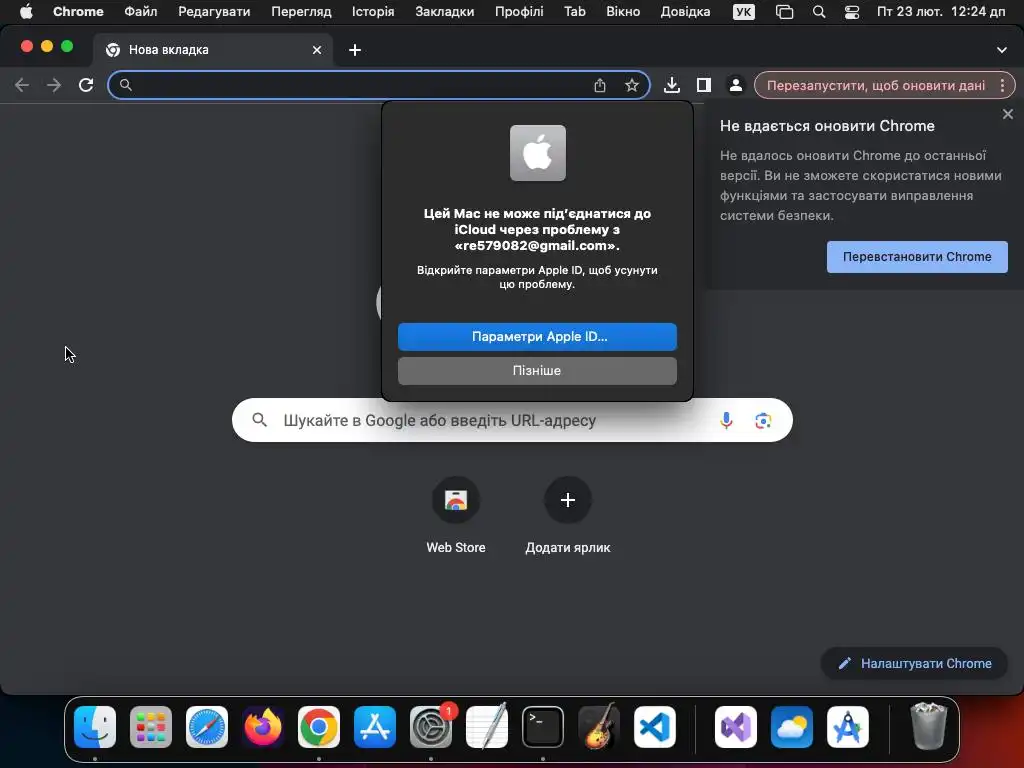Open Trash in the Dock
Screen dimensions: 1024x768
[x=928, y=726]
